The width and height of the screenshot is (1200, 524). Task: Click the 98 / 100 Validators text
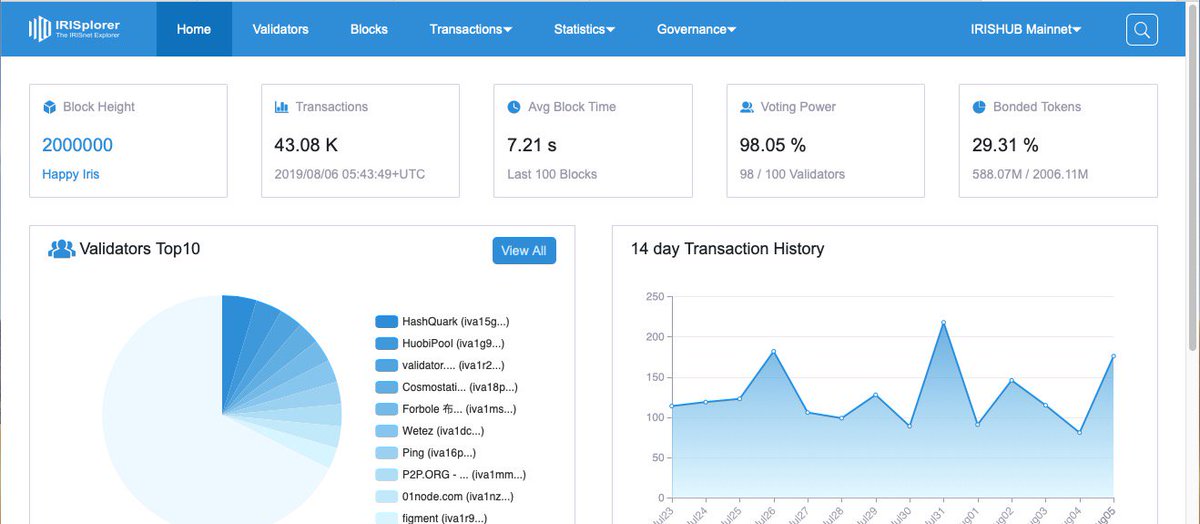coord(792,174)
